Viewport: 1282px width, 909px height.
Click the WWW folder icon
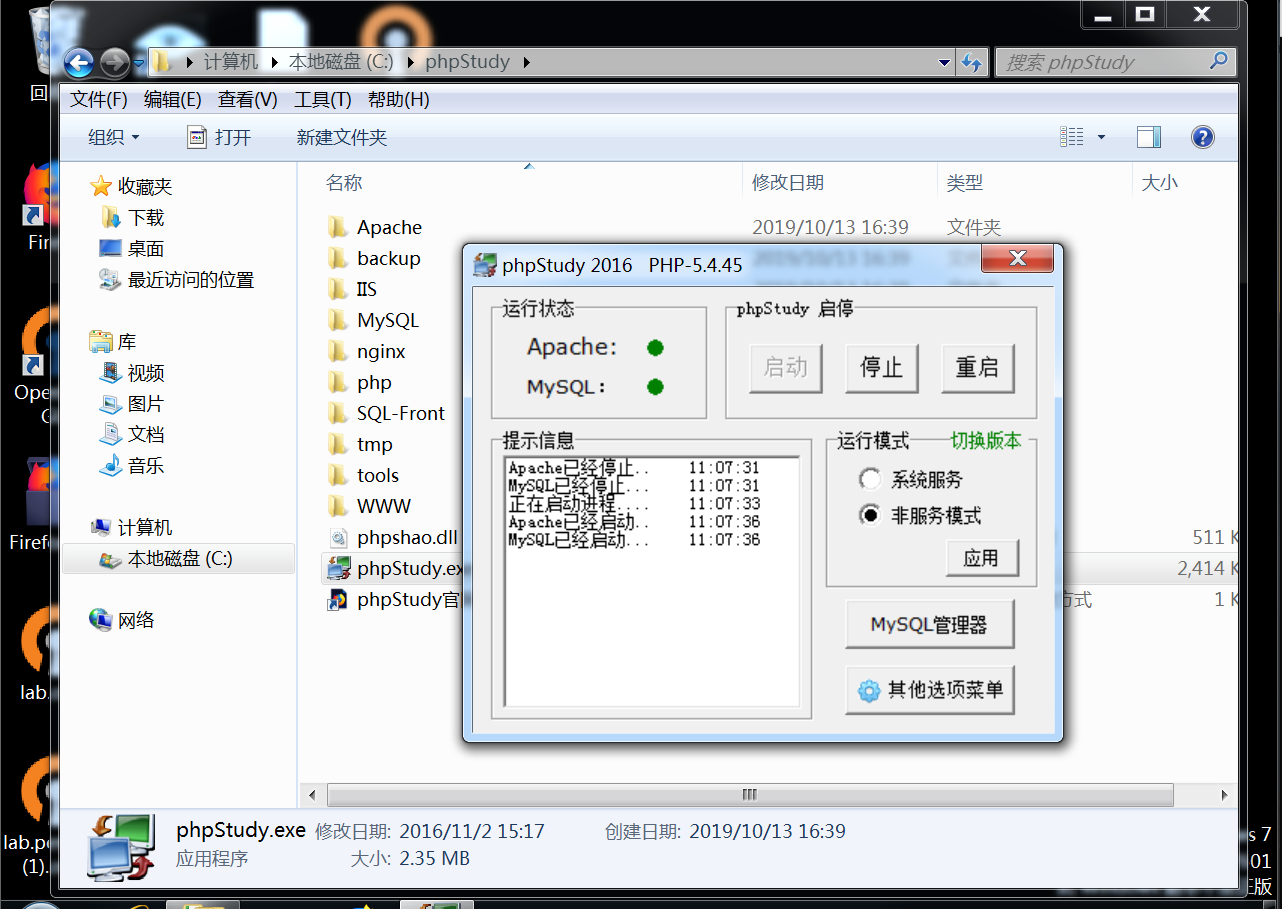[338, 506]
